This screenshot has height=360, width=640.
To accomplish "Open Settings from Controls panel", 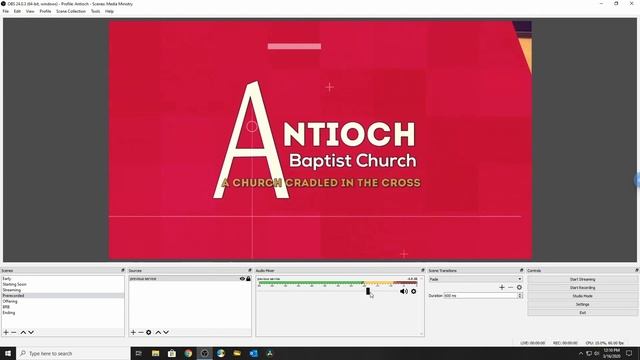I will pyautogui.click(x=582, y=304).
